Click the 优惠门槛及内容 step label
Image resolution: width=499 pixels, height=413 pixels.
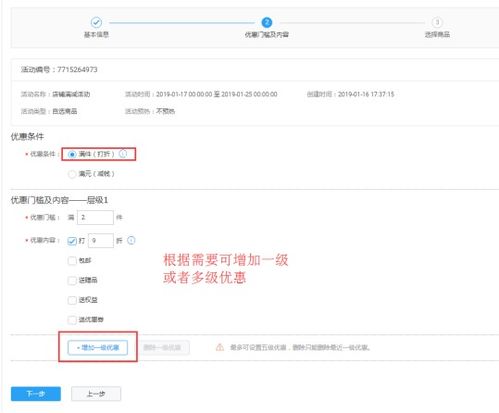267,34
